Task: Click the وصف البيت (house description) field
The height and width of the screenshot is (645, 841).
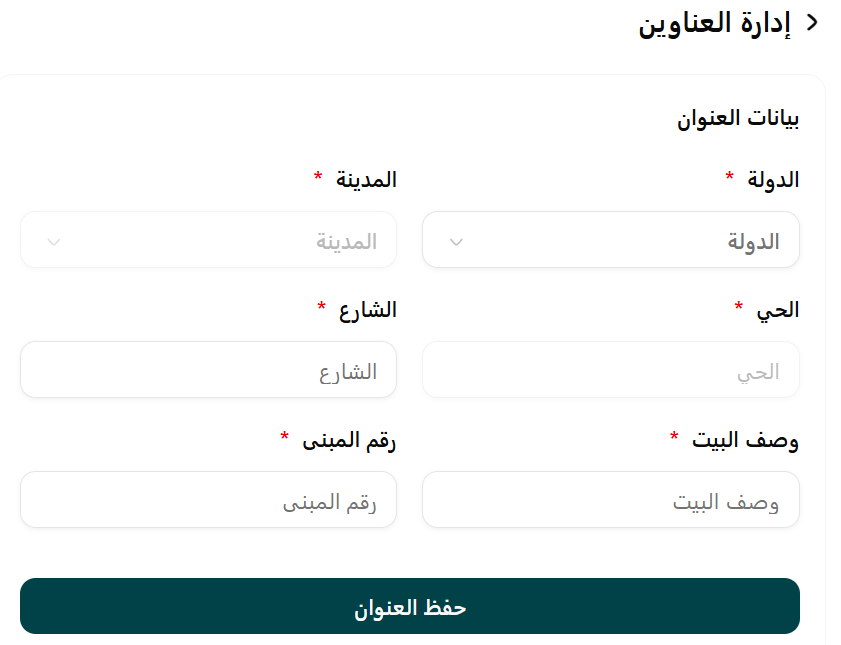Action: click(x=610, y=499)
